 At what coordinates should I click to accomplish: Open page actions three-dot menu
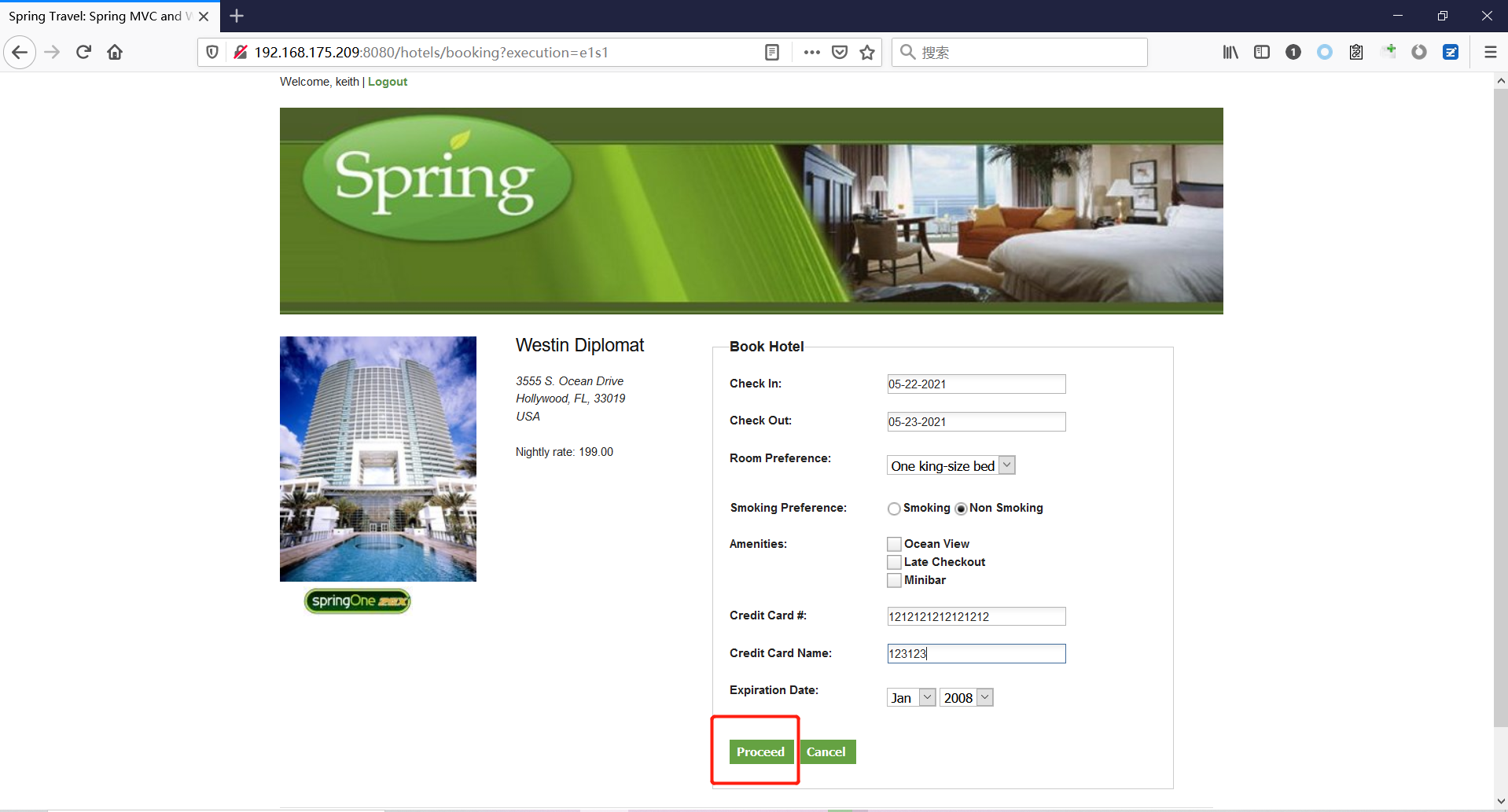[812, 53]
